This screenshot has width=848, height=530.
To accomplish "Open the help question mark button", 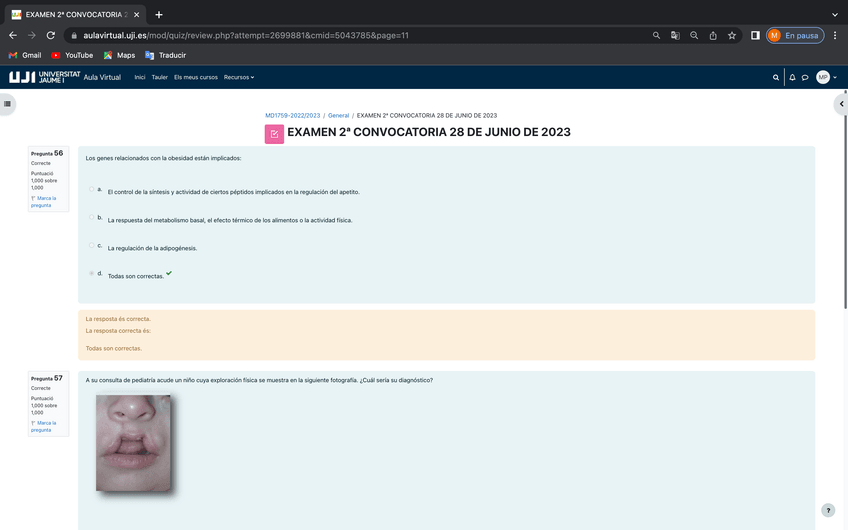I will tap(827, 510).
